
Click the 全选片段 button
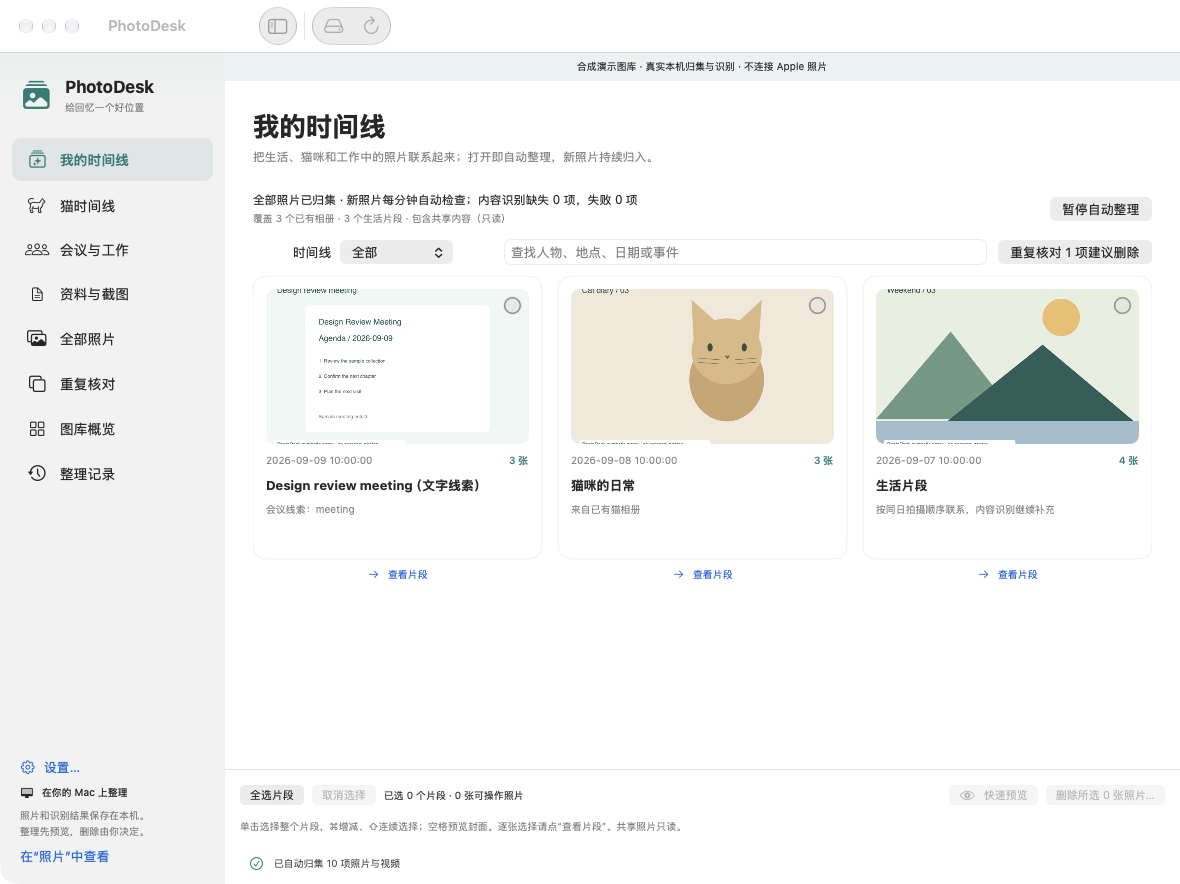click(x=272, y=795)
